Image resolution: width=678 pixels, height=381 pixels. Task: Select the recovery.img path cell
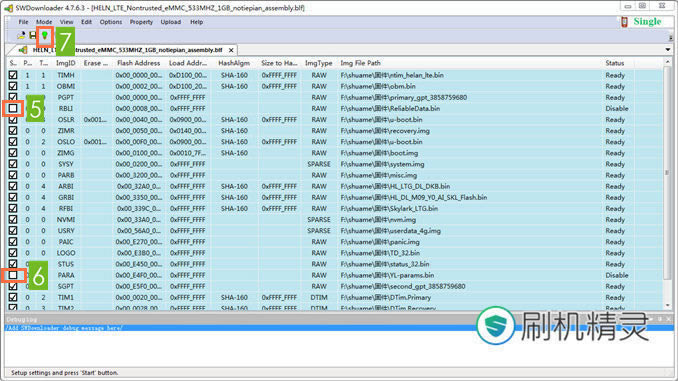click(x=385, y=131)
